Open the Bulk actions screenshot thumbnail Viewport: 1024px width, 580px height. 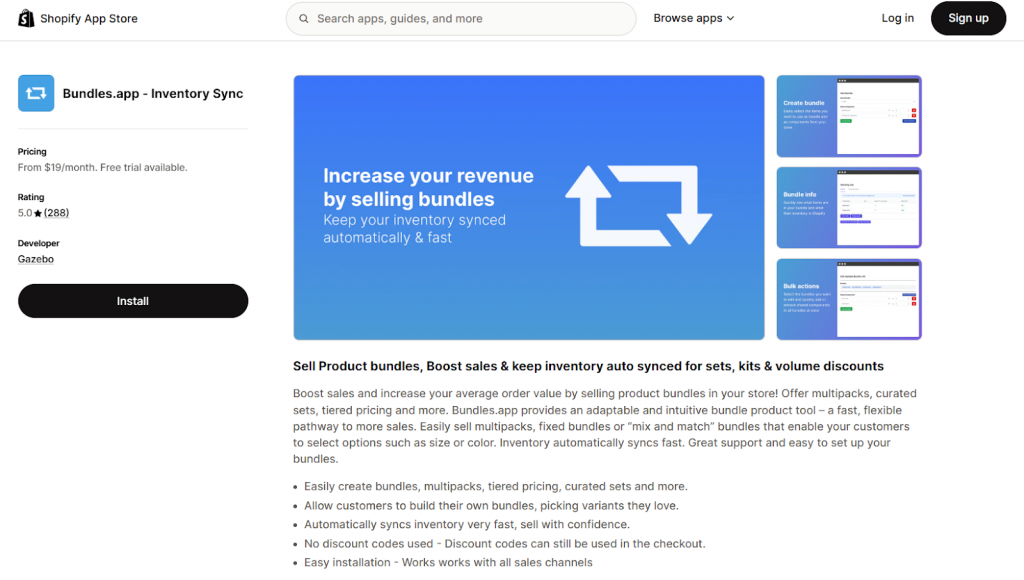(848, 298)
